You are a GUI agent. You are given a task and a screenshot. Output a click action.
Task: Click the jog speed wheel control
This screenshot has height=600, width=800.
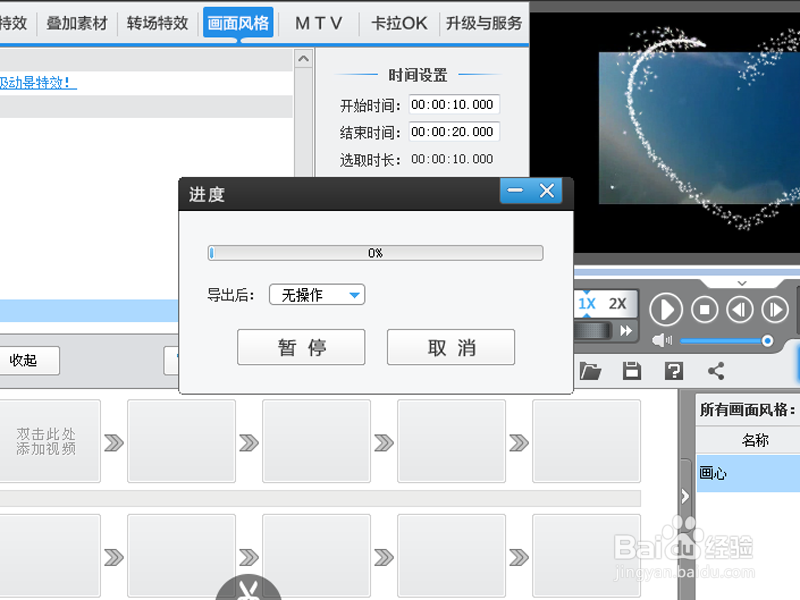point(592,331)
